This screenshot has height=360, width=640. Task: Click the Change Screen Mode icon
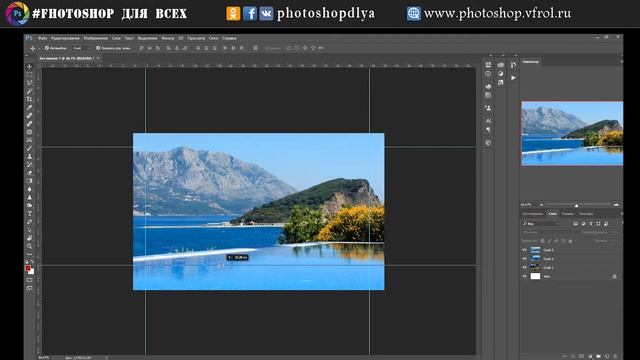[29, 288]
